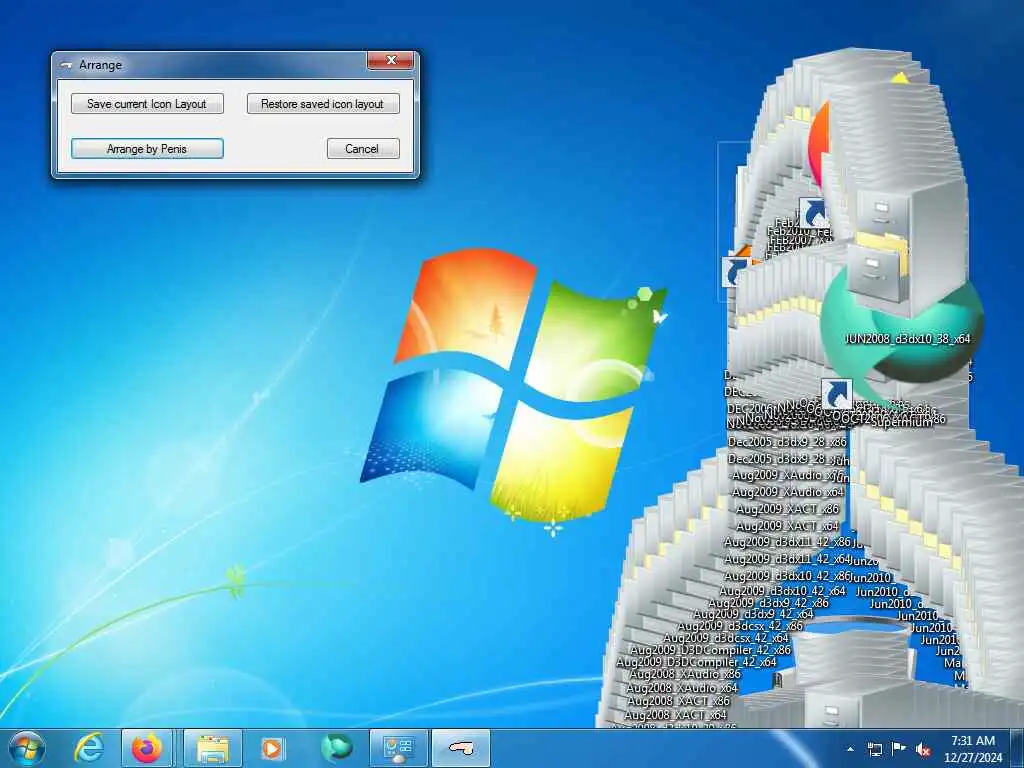Viewport: 1024px width, 768px height.
Task: Select Aug2008_XAudio_x86 desktop file
Action: (x=685, y=674)
